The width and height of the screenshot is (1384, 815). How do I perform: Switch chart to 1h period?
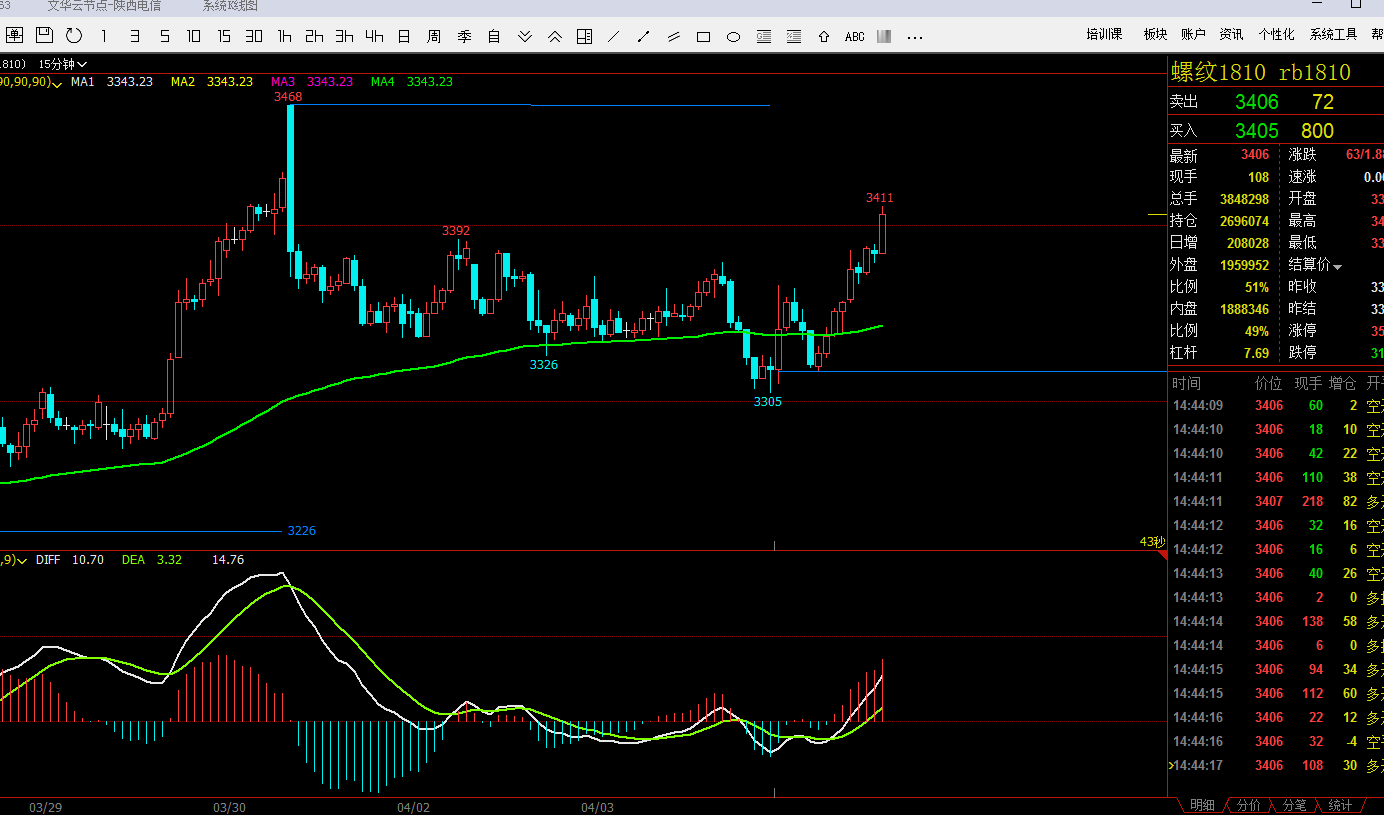click(x=285, y=36)
